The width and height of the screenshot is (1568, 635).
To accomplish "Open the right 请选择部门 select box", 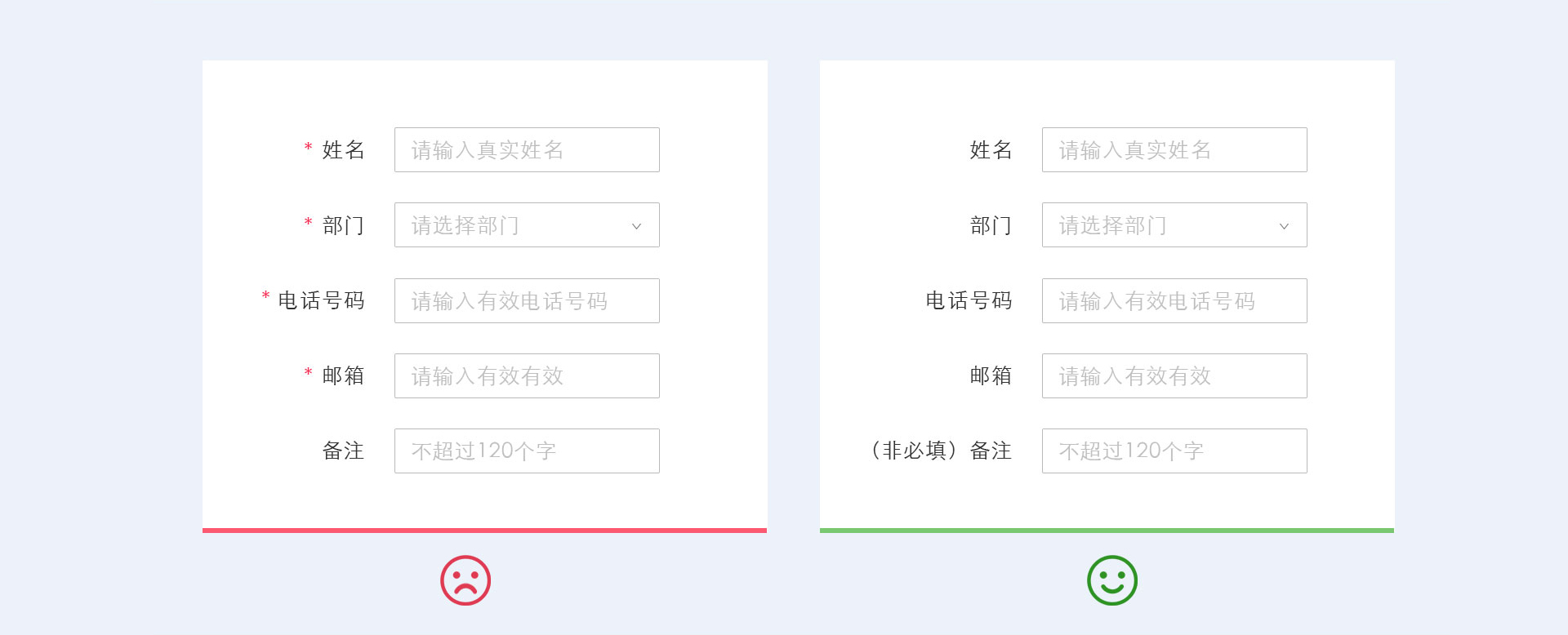I will tap(1160, 225).
